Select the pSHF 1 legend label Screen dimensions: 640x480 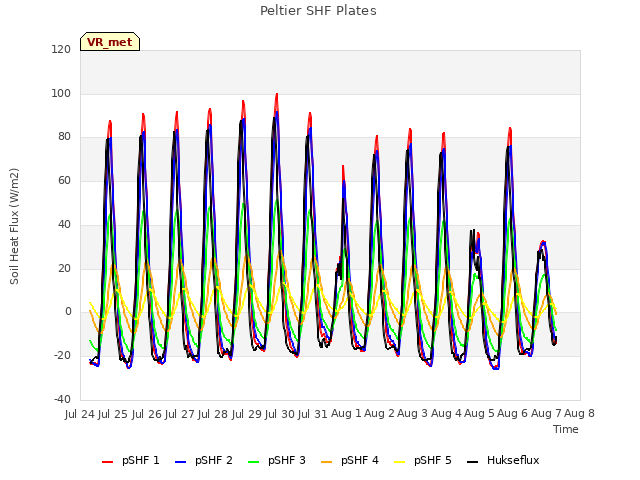(x=141, y=460)
